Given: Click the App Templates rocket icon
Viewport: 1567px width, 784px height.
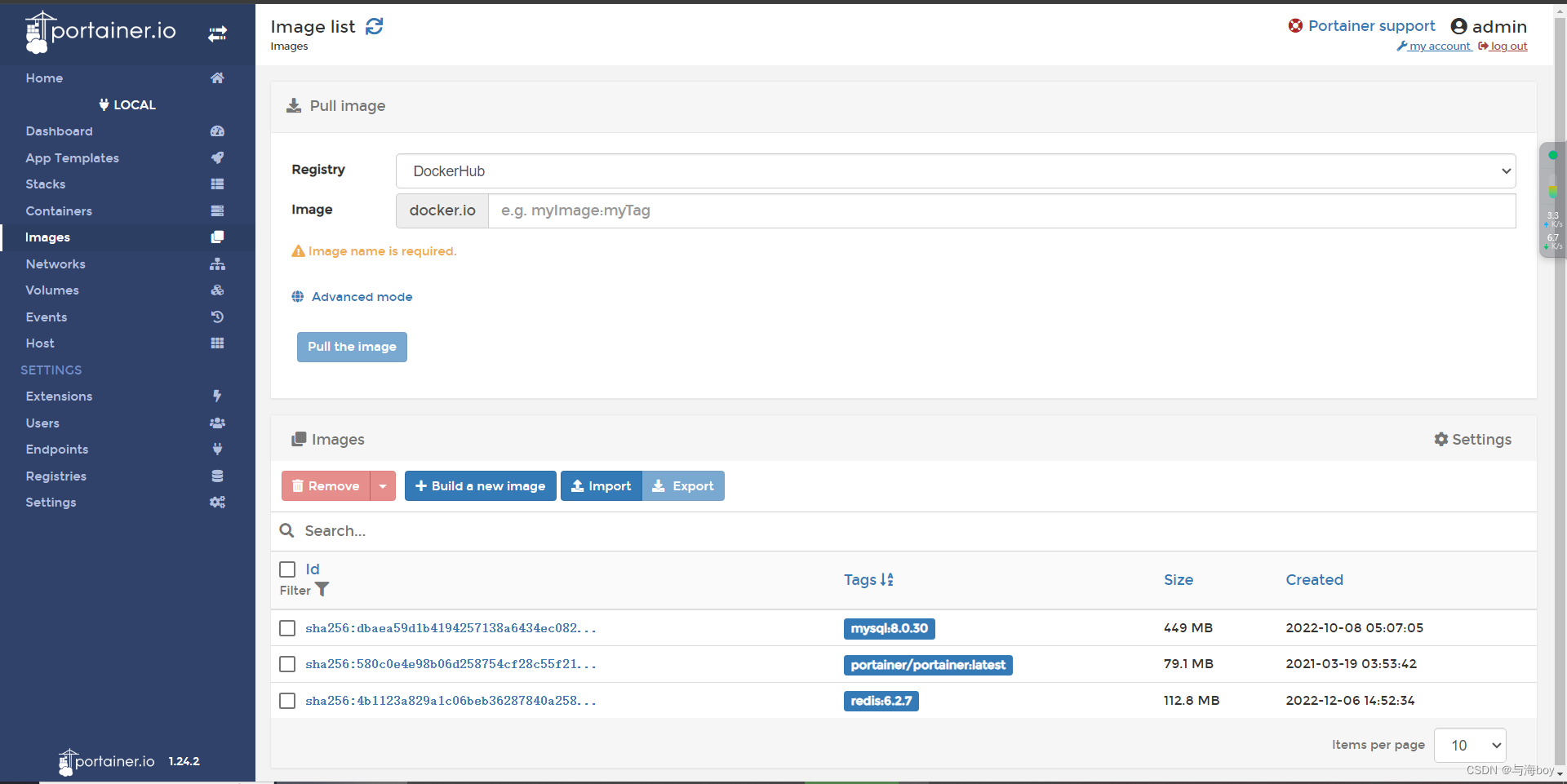Looking at the screenshot, I should 217,157.
